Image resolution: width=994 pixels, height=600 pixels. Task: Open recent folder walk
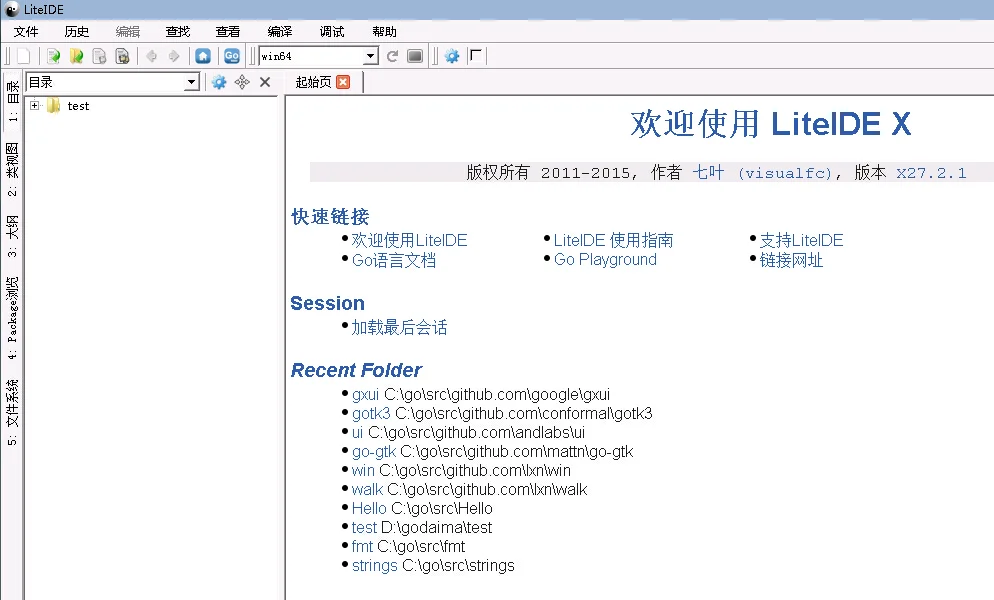click(367, 490)
